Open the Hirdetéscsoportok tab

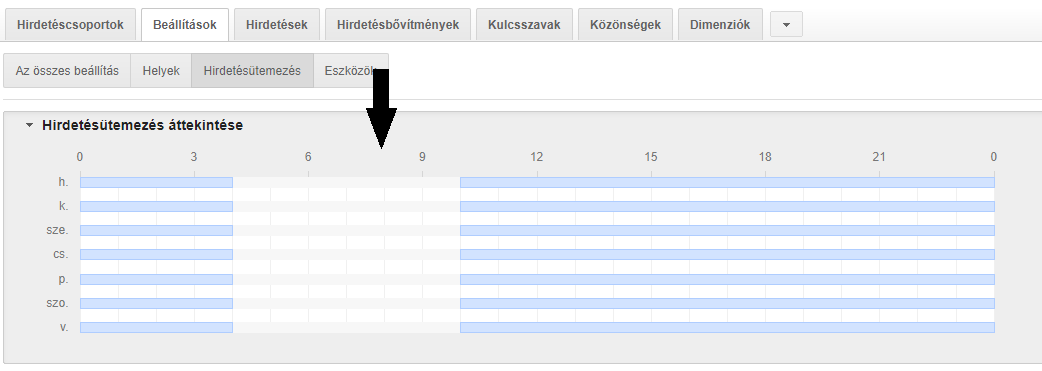coord(70,25)
